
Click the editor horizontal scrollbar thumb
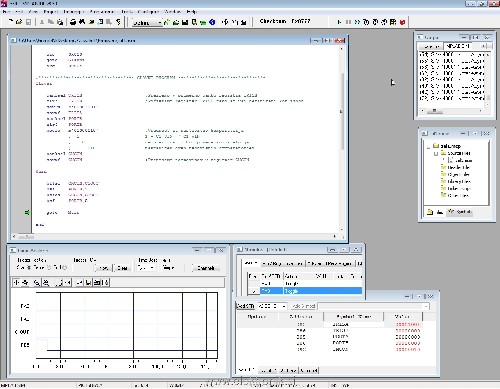(x=26, y=237)
